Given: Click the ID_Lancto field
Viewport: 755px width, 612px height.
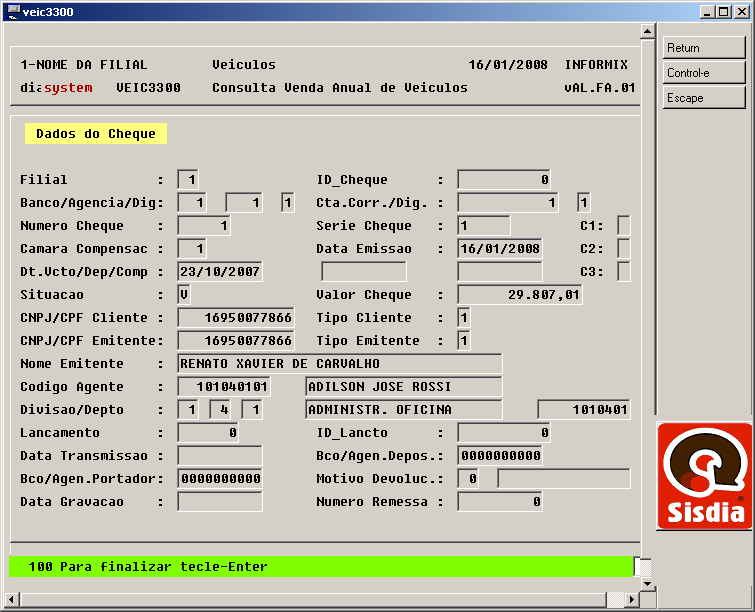Looking at the screenshot, I should click(504, 432).
